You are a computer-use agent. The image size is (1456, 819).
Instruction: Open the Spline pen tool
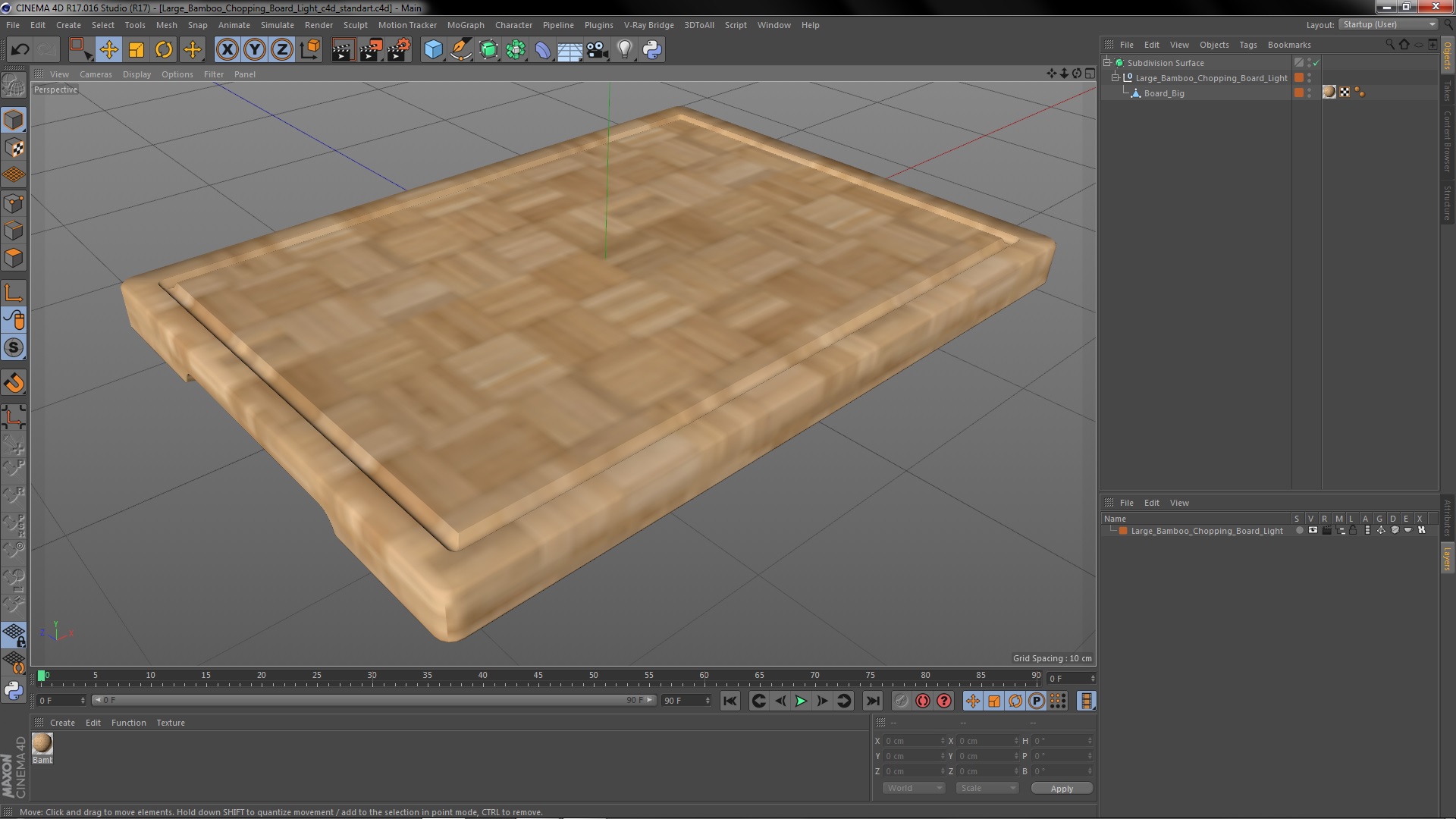pyautogui.click(x=460, y=50)
